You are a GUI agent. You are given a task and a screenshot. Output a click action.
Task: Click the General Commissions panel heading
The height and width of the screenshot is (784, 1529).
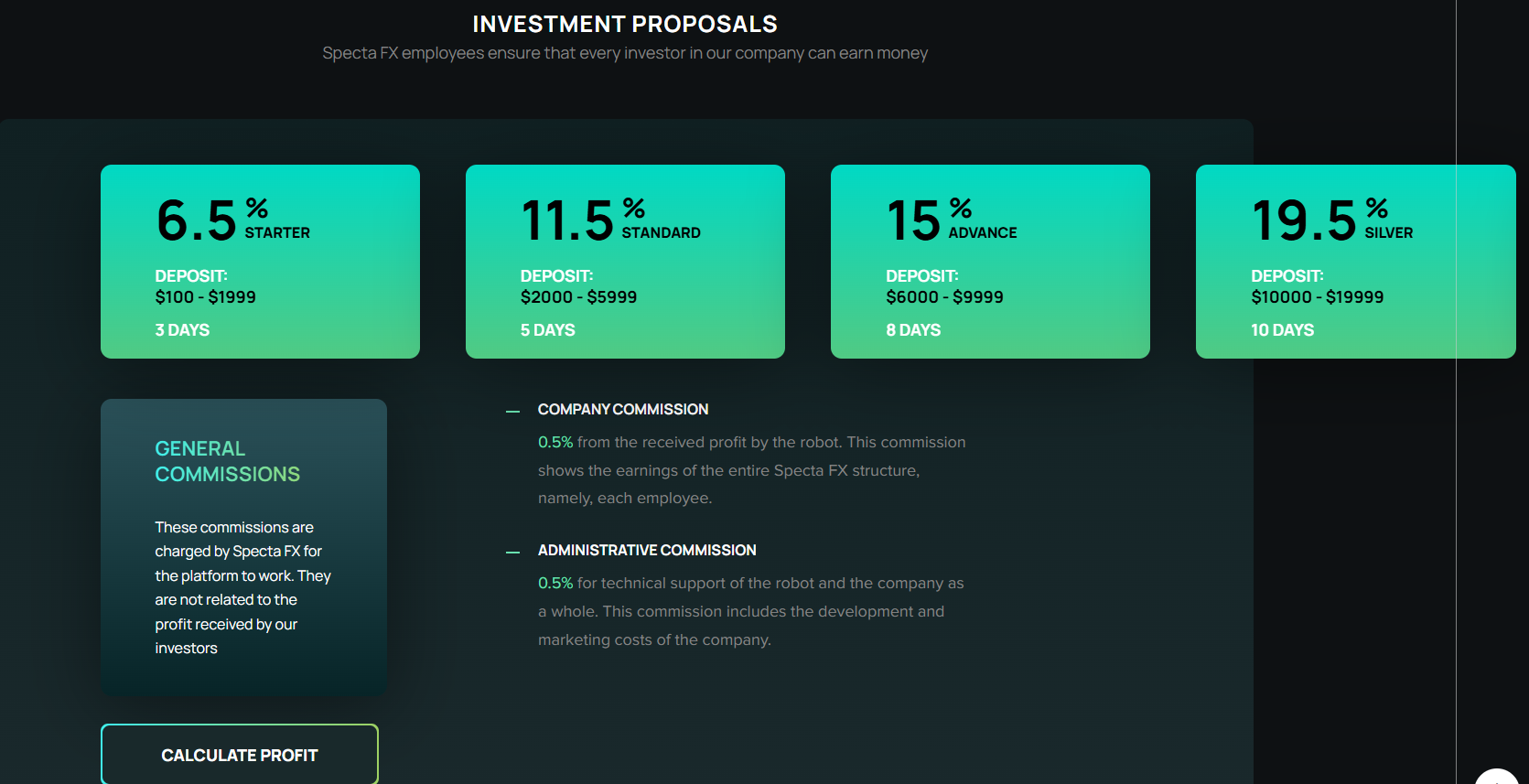point(227,461)
